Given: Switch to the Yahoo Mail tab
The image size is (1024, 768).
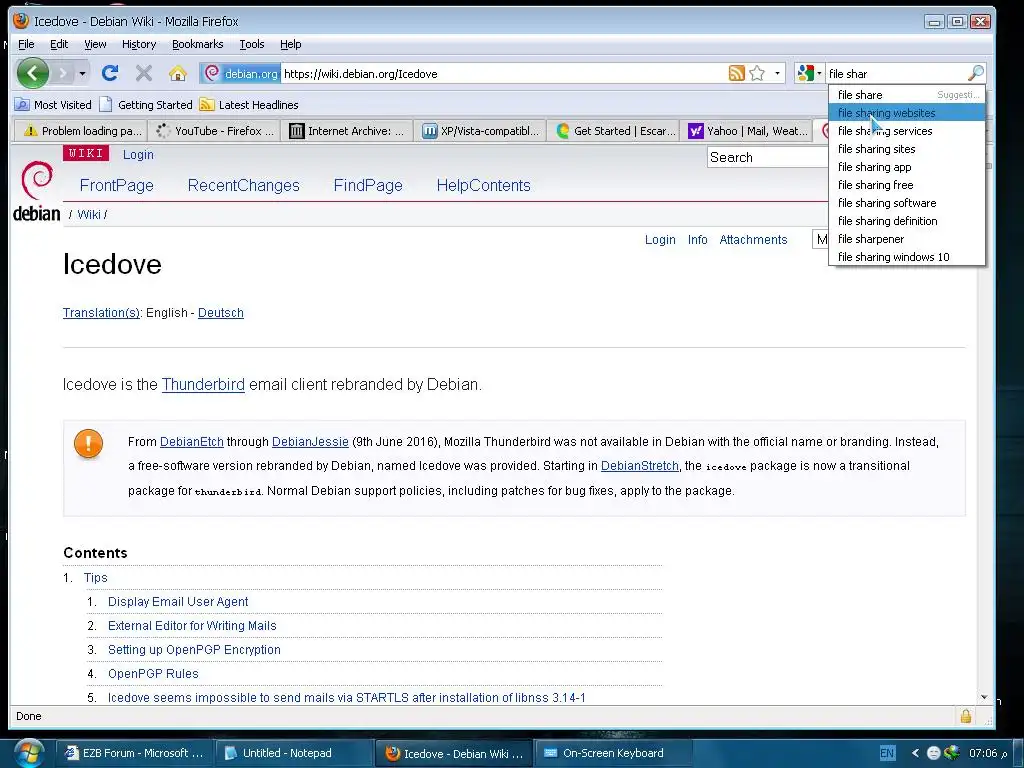Looking at the screenshot, I should [748, 131].
